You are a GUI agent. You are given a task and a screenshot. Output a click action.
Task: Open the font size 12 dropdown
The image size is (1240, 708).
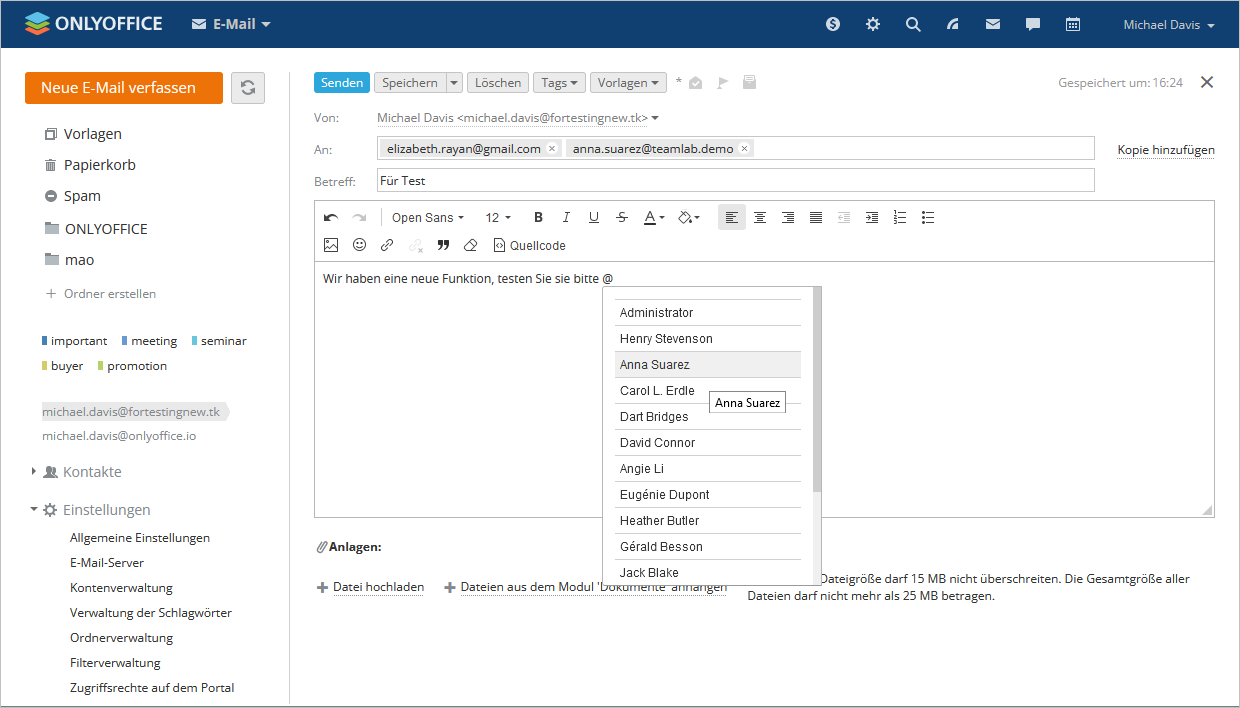pyautogui.click(x=498, y=218)
